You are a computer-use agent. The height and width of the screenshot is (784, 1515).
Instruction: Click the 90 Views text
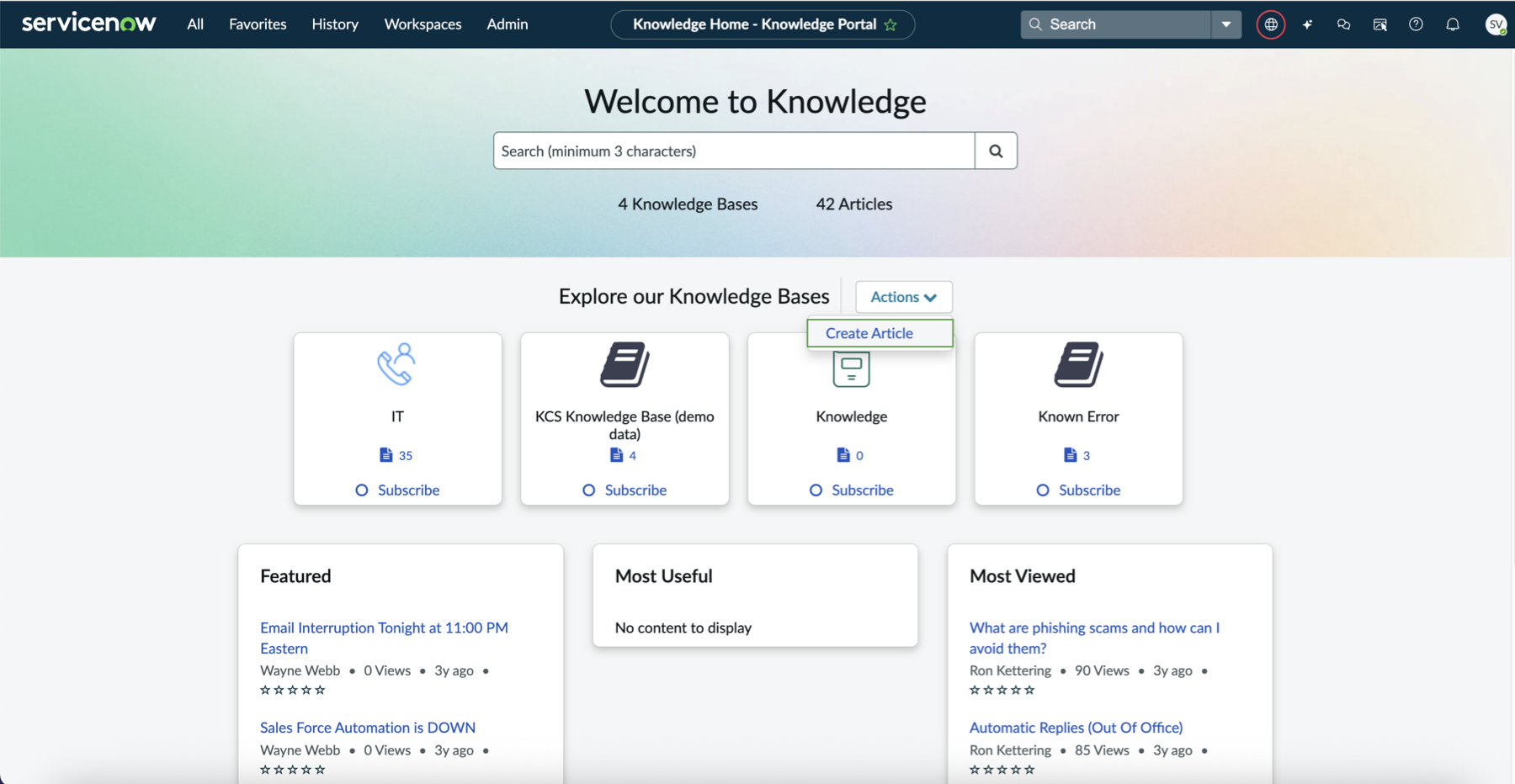point(1102,670)
